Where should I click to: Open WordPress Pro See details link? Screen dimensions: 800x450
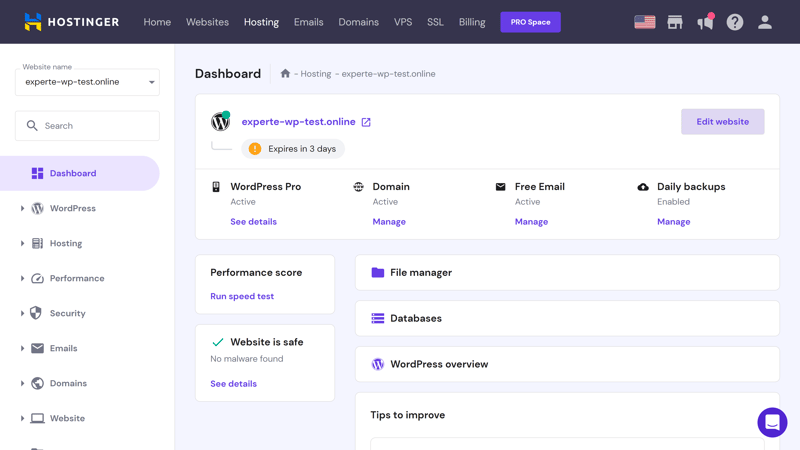pos(254,221)
